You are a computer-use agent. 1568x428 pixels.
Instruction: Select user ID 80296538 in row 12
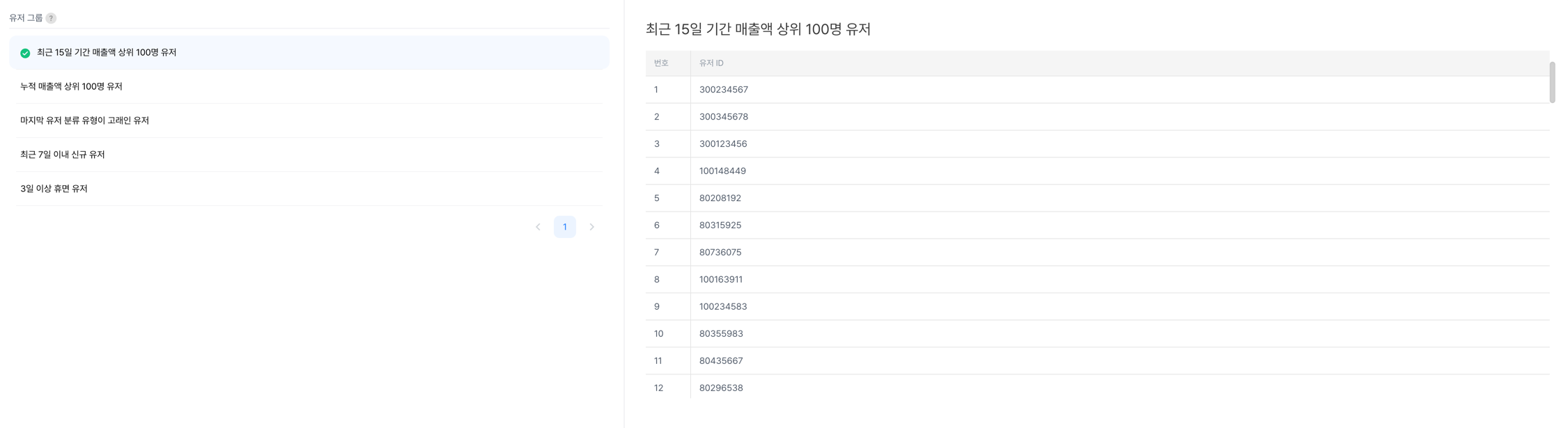(721, 388)
